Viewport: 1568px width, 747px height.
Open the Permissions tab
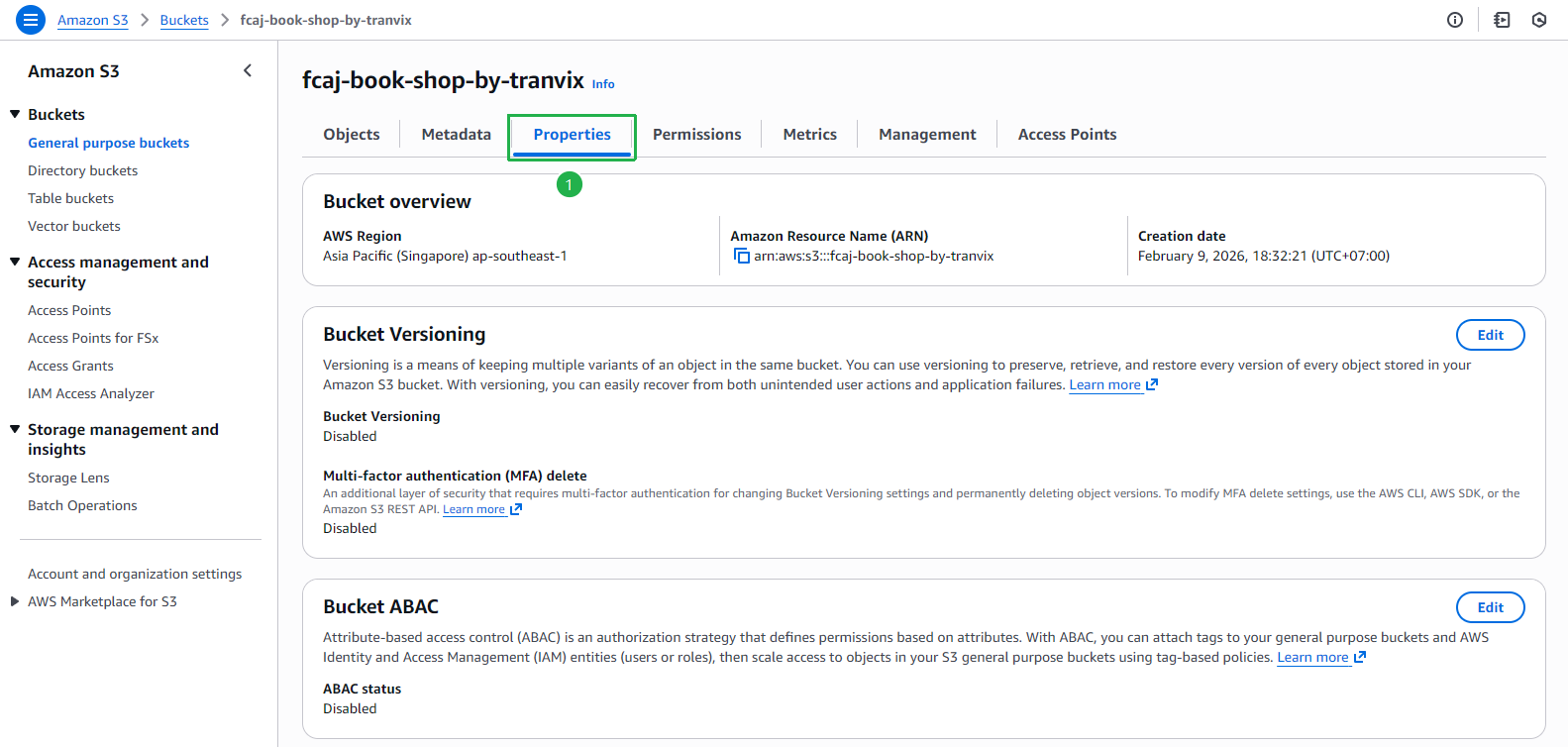click(697, 134)
